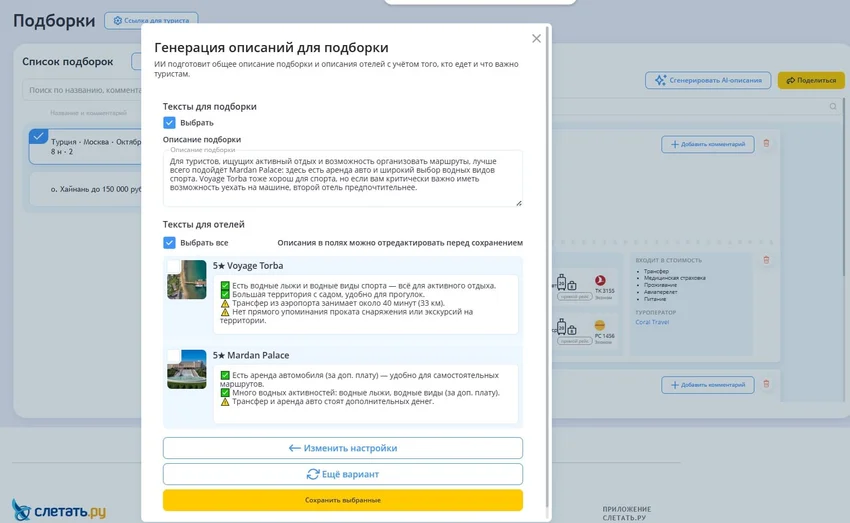Click the '5★ Voyage Torba' hotel title
Screen dimensions: 850x523
(248, 266)
